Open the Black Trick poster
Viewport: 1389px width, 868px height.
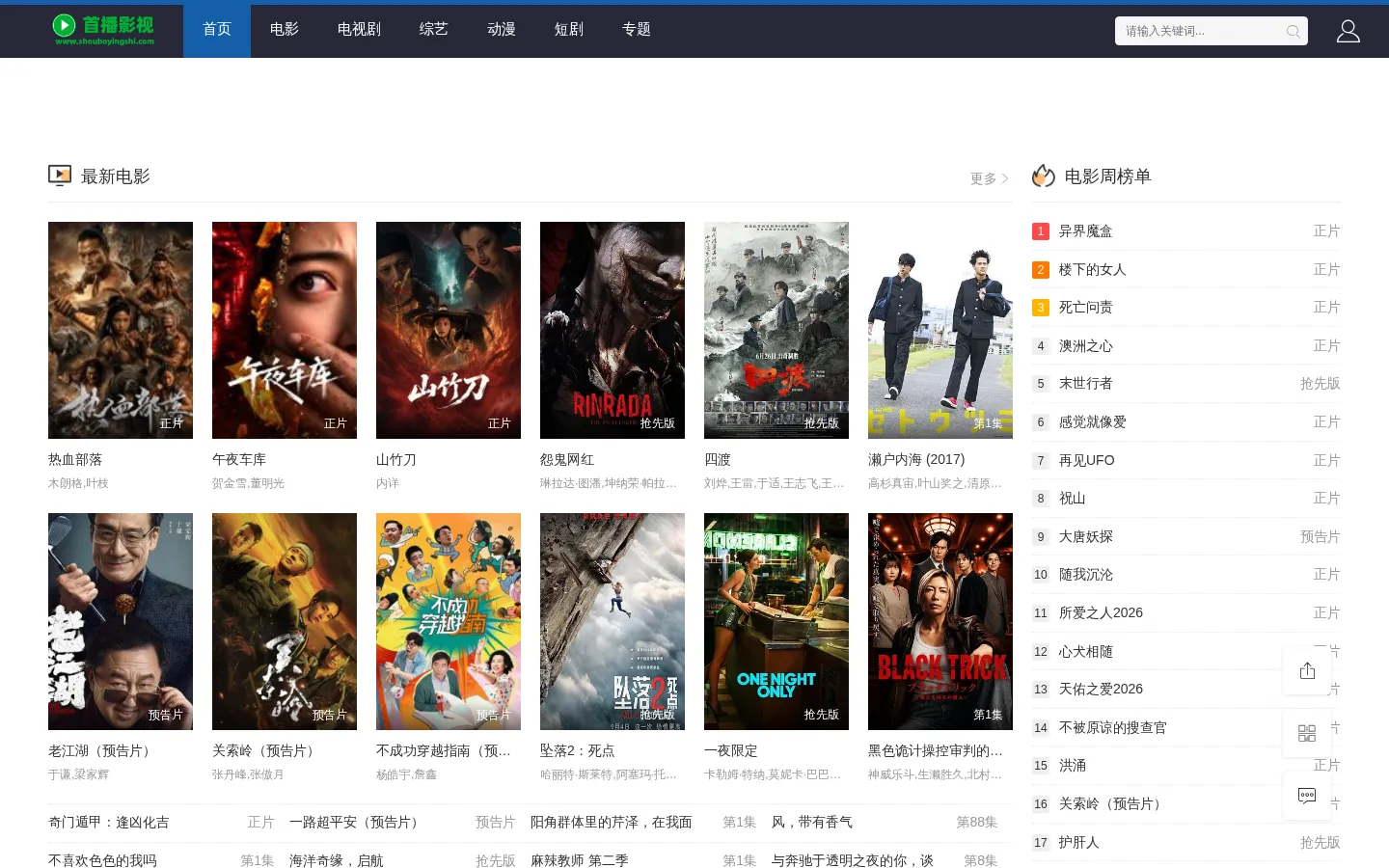[x=940, y=621]
